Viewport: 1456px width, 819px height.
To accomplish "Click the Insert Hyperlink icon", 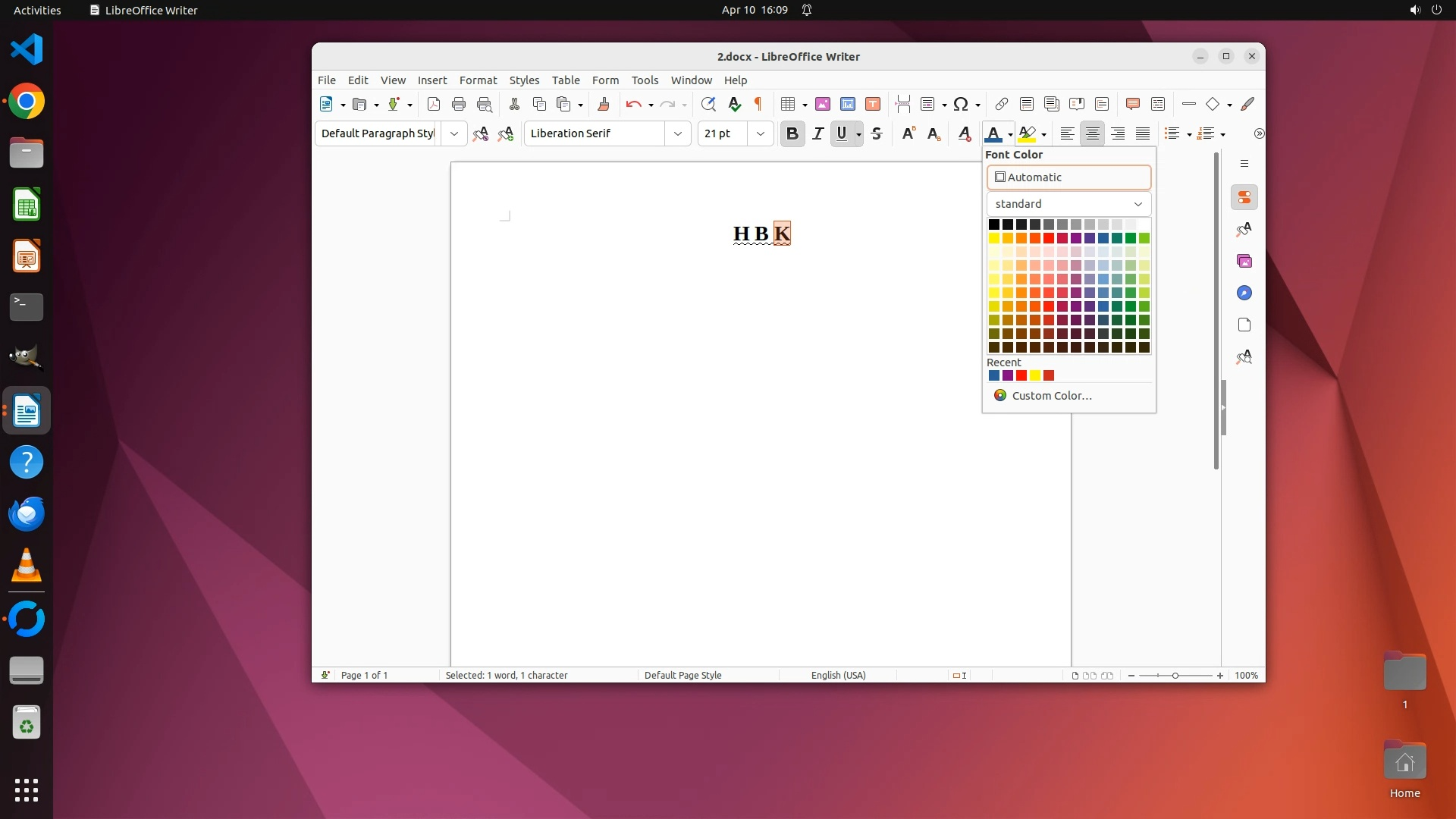I will [x=1001, y=105].
